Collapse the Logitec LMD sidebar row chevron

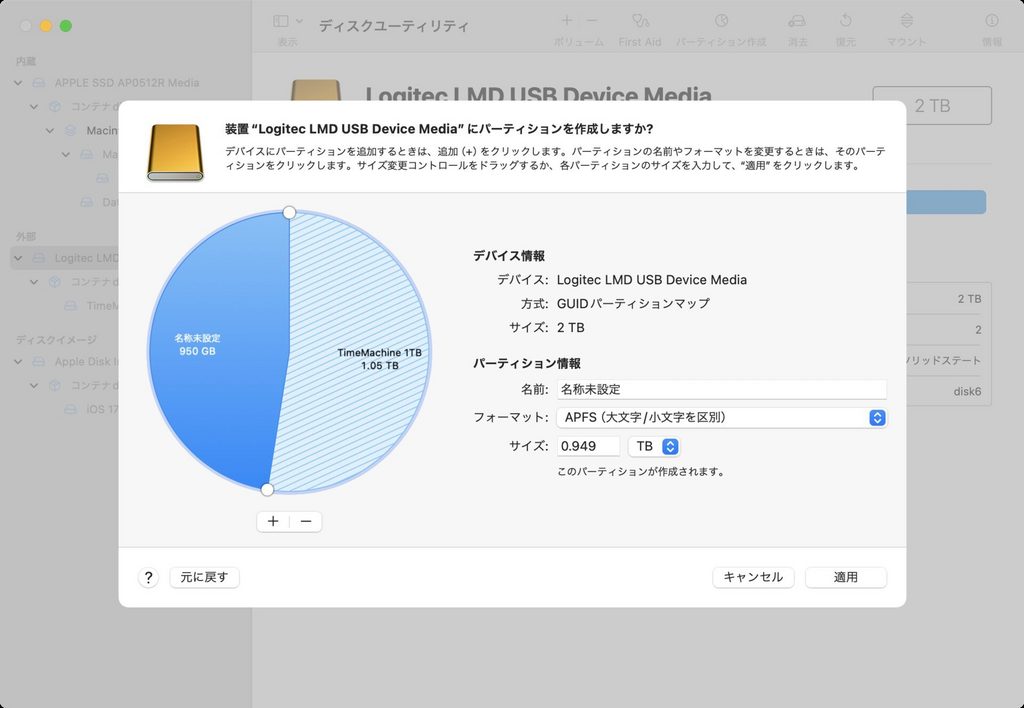[18, 258]
